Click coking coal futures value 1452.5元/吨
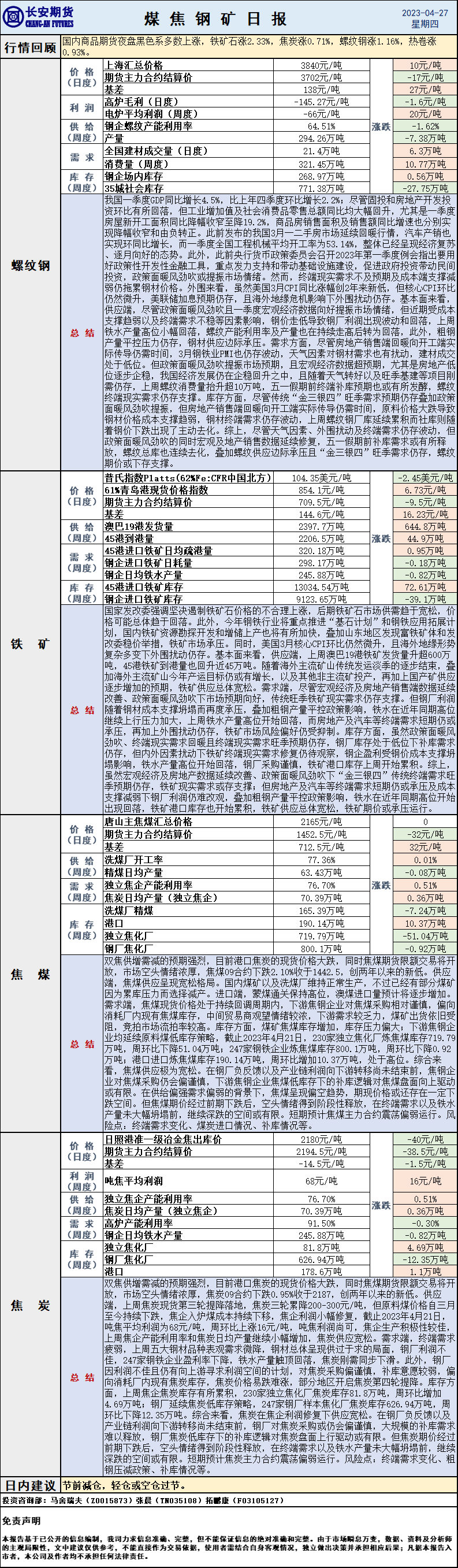Viewport: 458px width, 1568px height. tap(321, 834)
